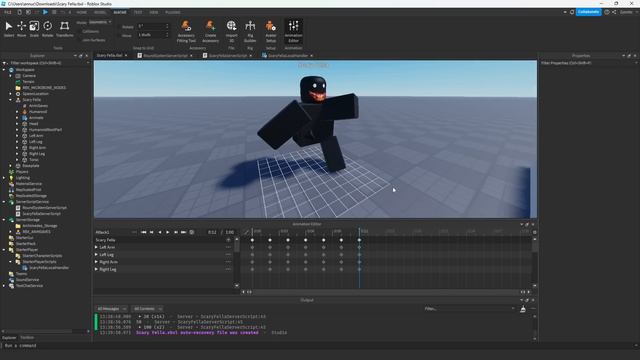Click the blue Play test button
The width and height of the screenshot is (640, 360).
click(45, 12)
